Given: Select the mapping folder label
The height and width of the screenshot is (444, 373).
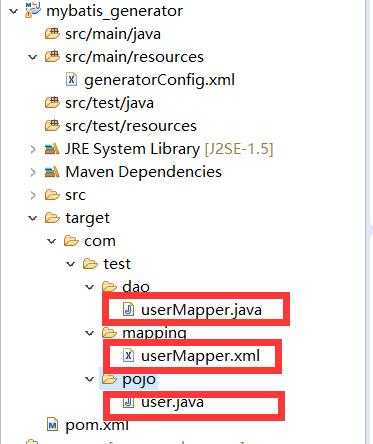Looking at the screenshot, I should point(154,333).
